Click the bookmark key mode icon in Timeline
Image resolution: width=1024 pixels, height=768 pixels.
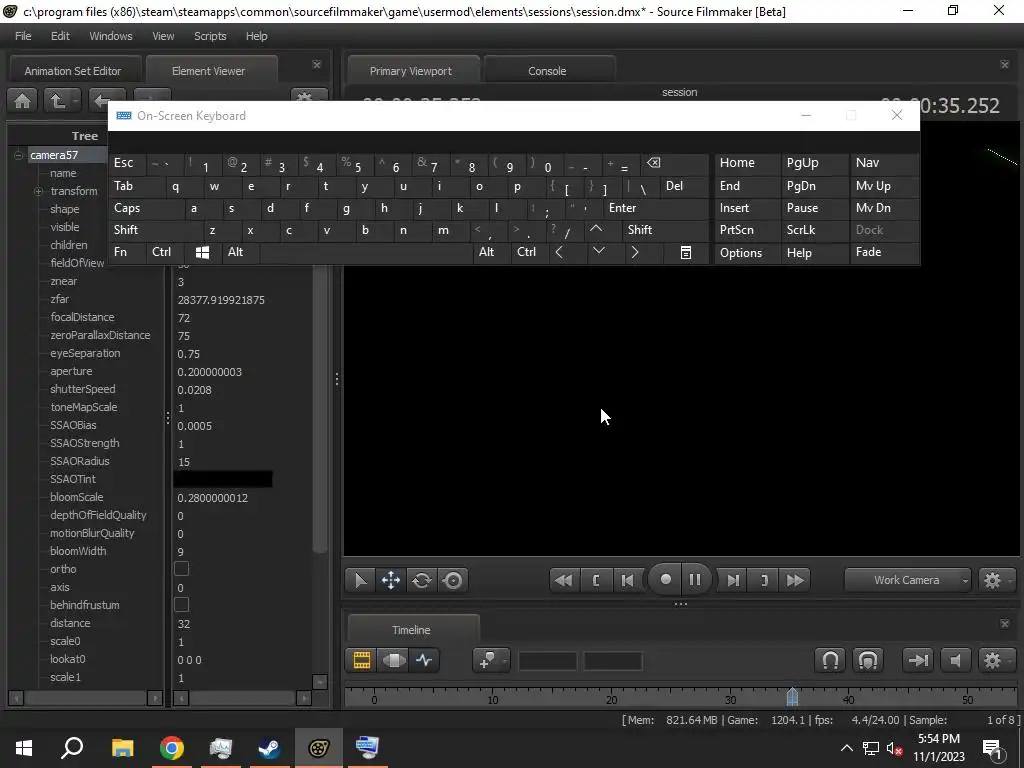[x=487, y=660]
